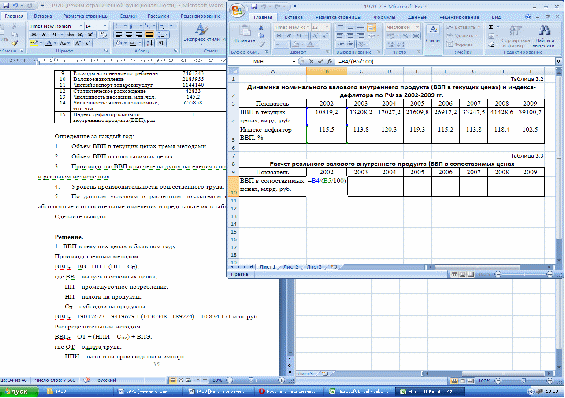565x398 pixels.
Task: Open line spacing dropdown in Word
Action: click(163, 35)
